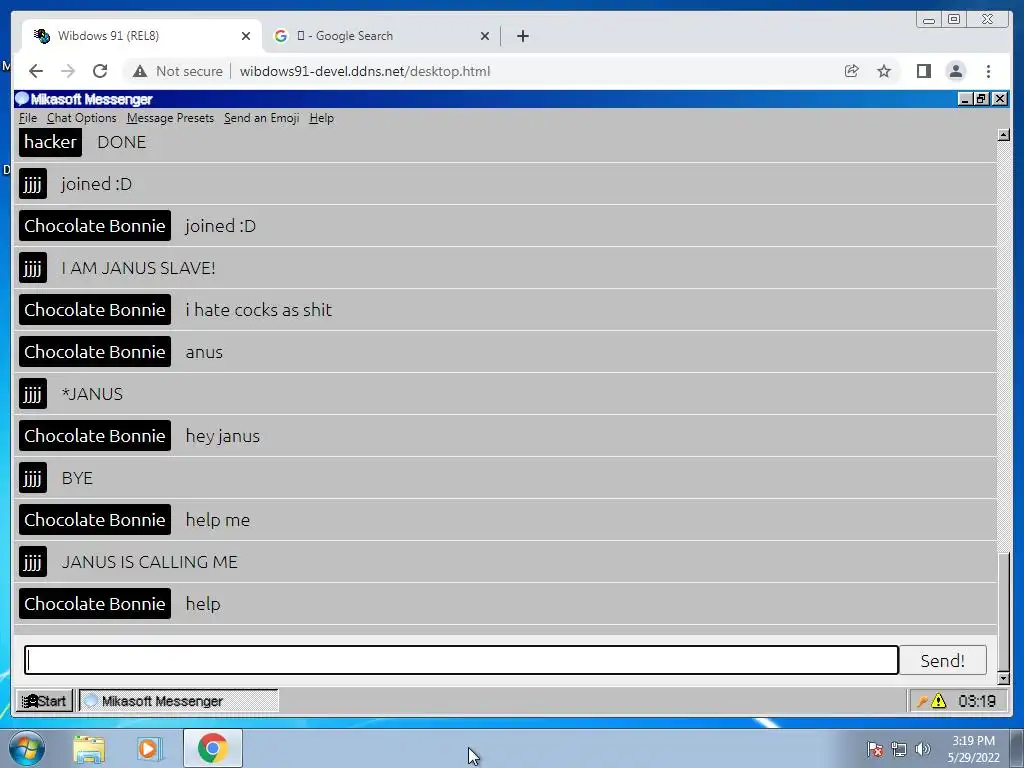This screenshot has height=768, width=1024.
Task: Minimize the Mikasoft Messenger window
Action: click(966, 99)
